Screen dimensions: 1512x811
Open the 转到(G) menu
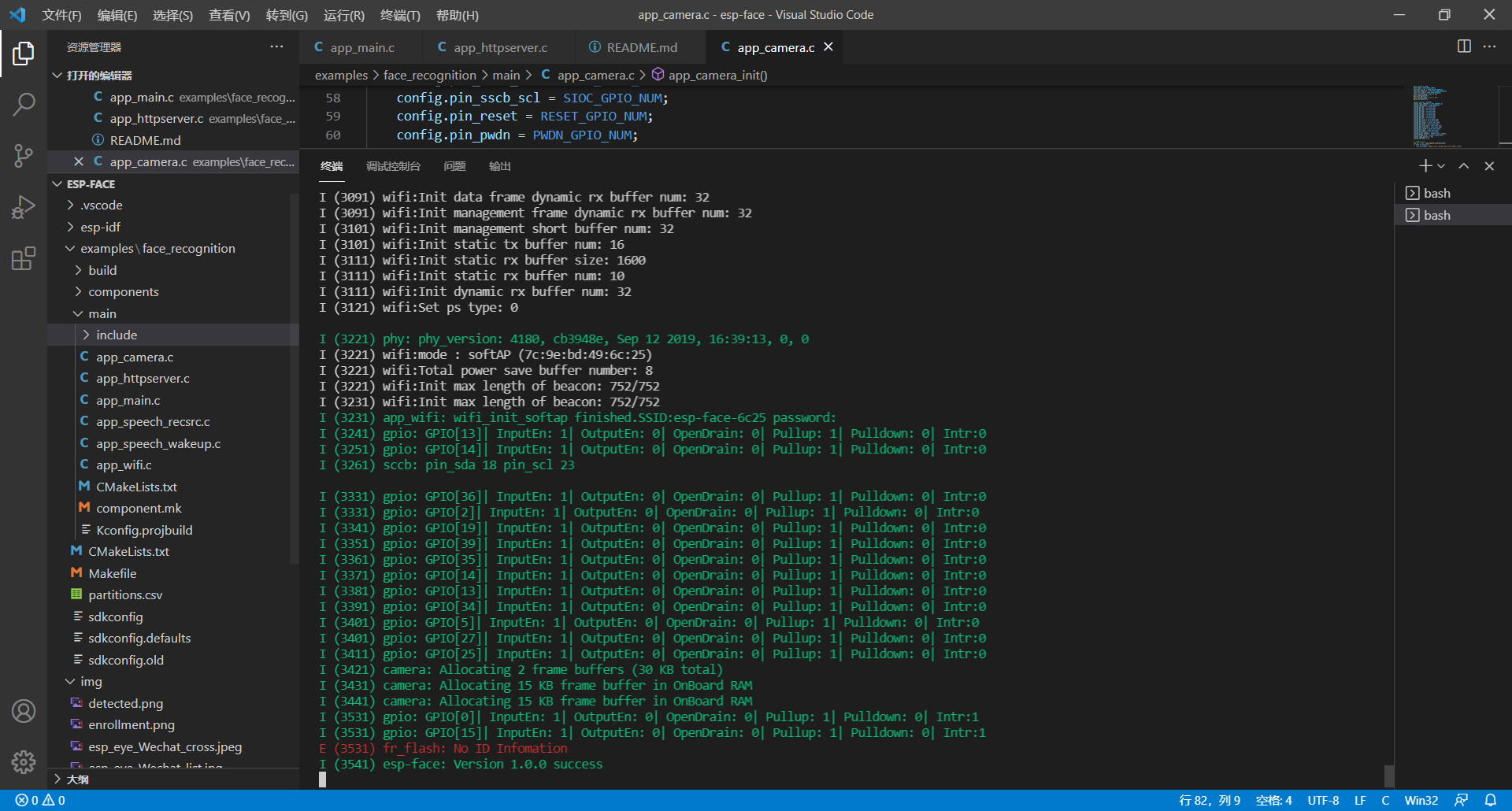[x=287, y=15]
